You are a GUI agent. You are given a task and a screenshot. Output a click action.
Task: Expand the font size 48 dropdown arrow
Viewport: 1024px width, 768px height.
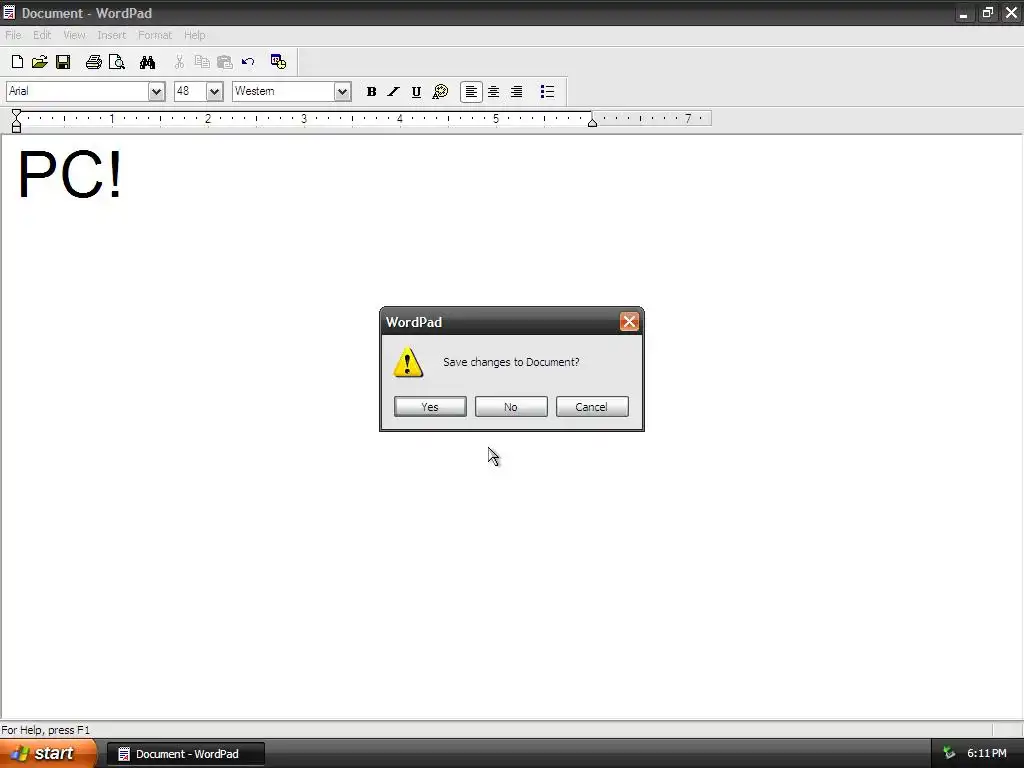click(214, 91)
